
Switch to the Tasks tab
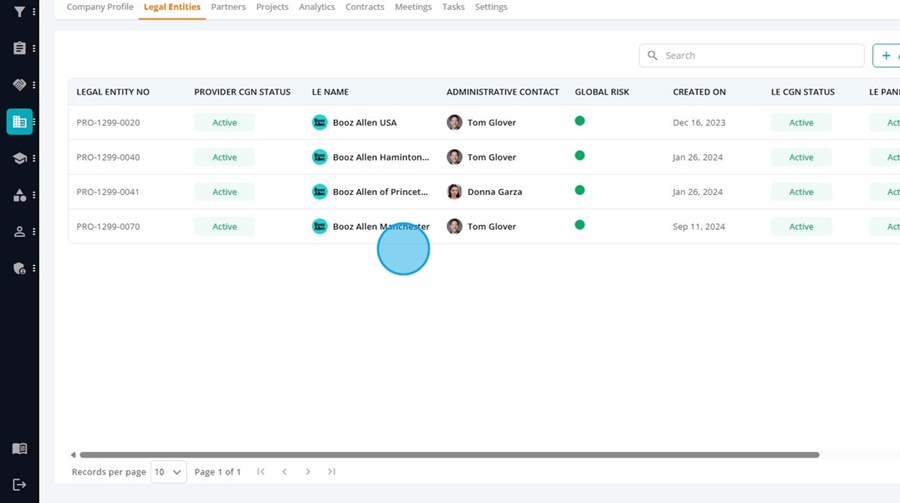(453, 7)
